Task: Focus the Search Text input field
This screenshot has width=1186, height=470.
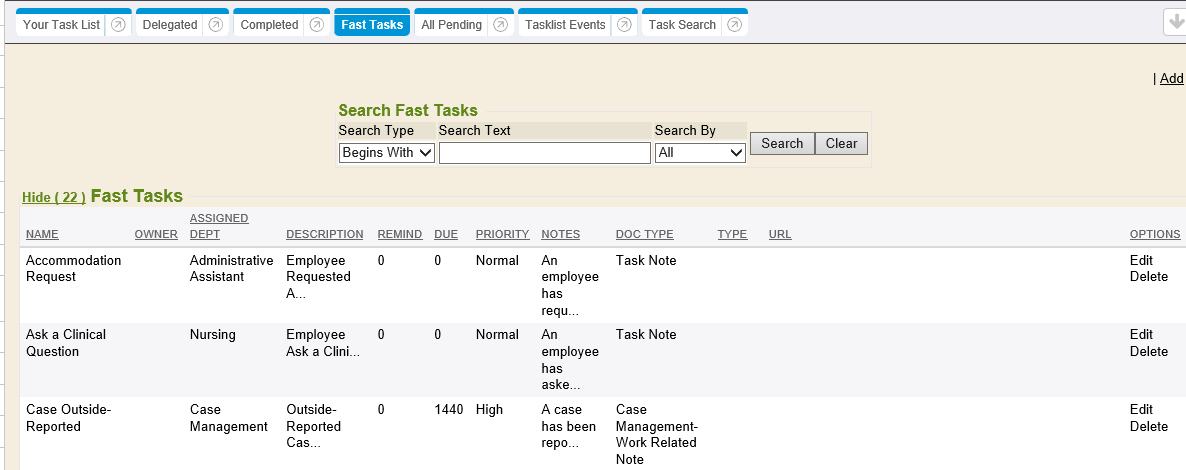Action: (544, 153)
